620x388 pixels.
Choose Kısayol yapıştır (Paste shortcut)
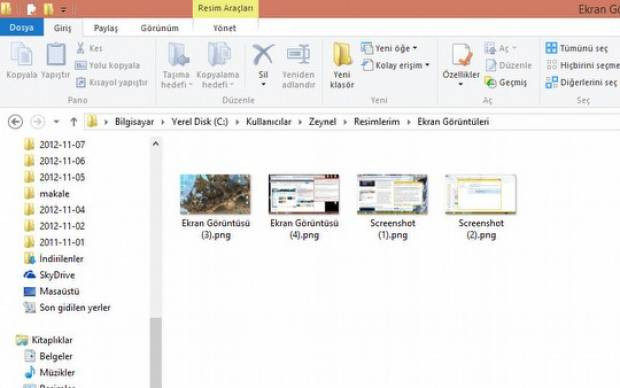tap(112, 82)
